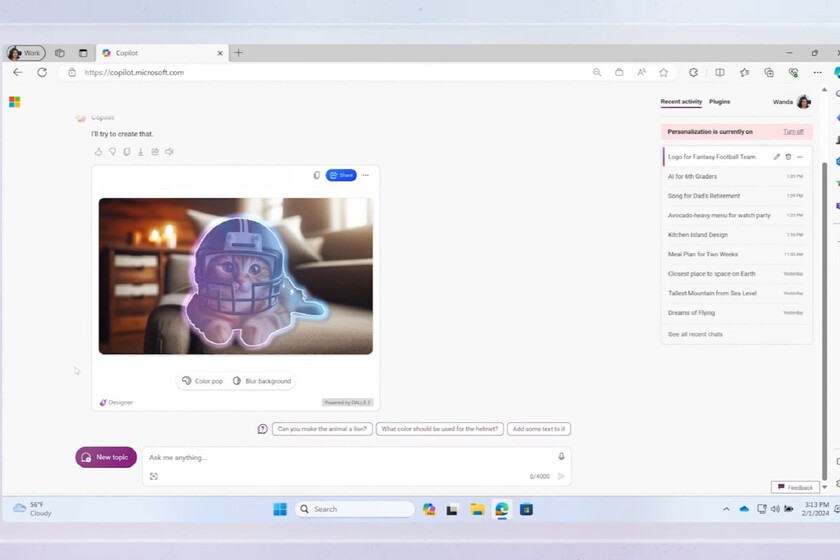Copy the response text icon
This screenshot has width=840, height=560.
pyautogui.click(x=127, y=152)
